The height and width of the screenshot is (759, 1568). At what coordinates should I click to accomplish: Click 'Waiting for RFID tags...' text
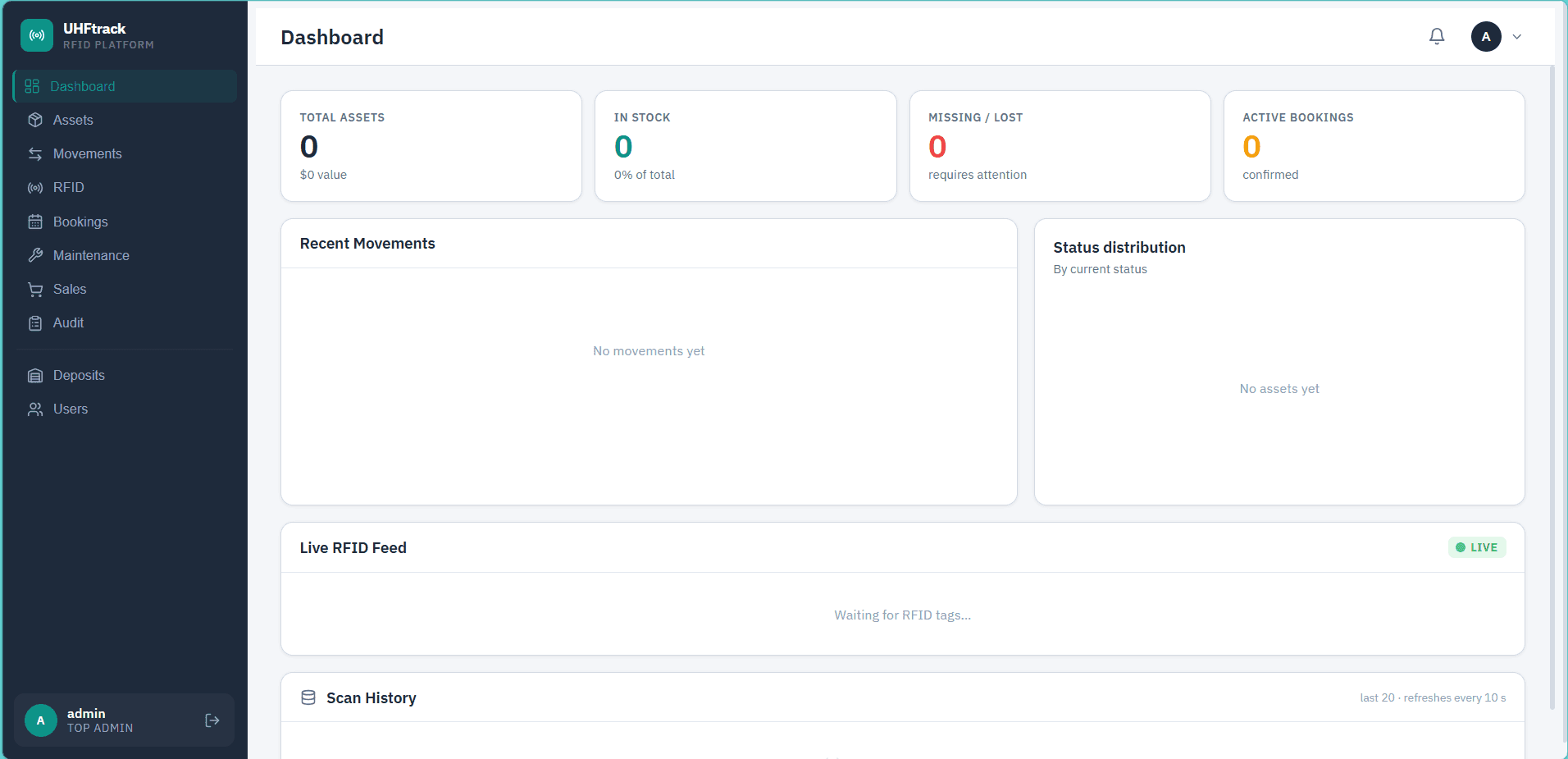[x=903, y=615]
